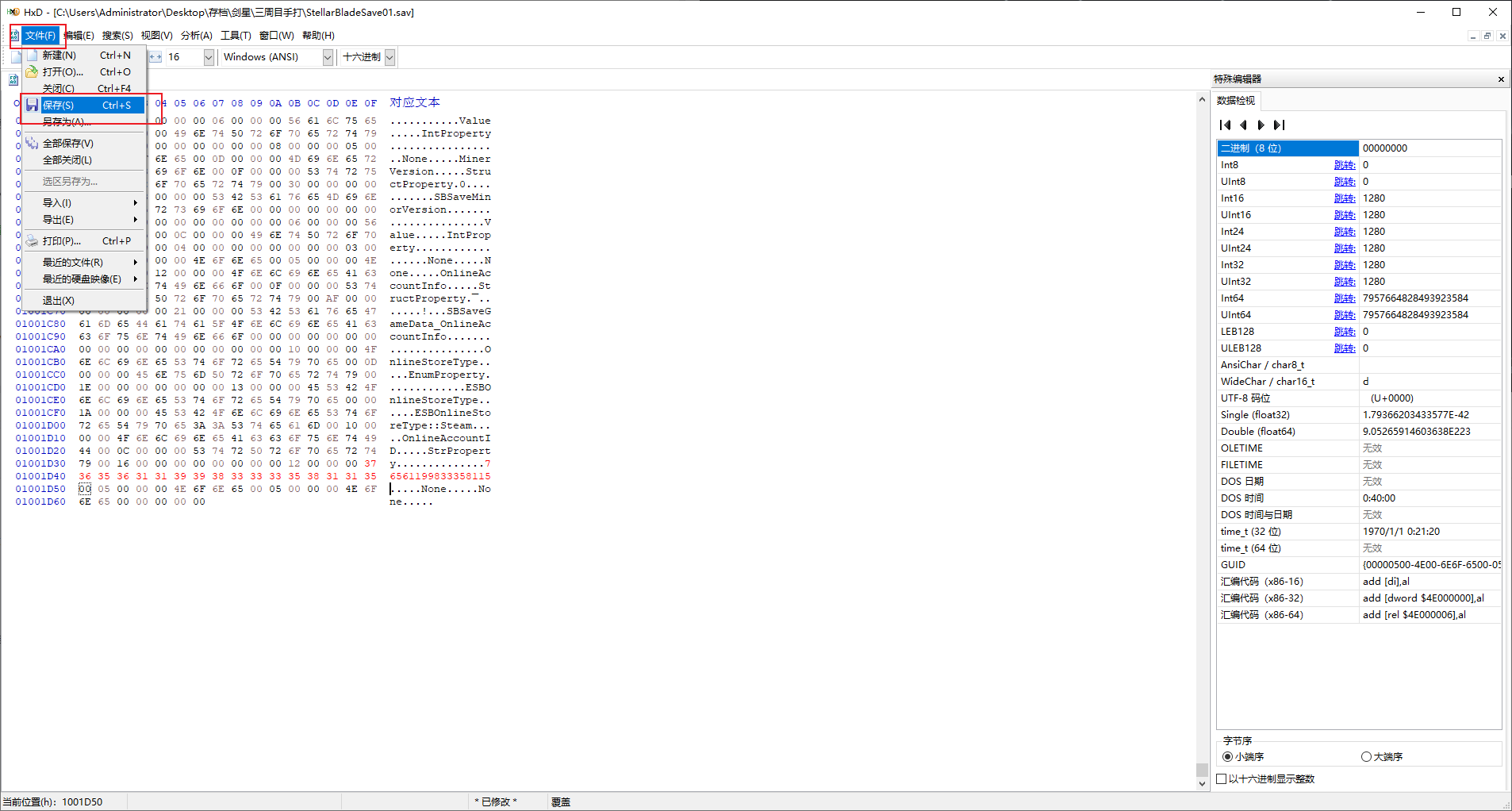
Task: Expand the 十六进制 number base dropdown
Action: 390,57
